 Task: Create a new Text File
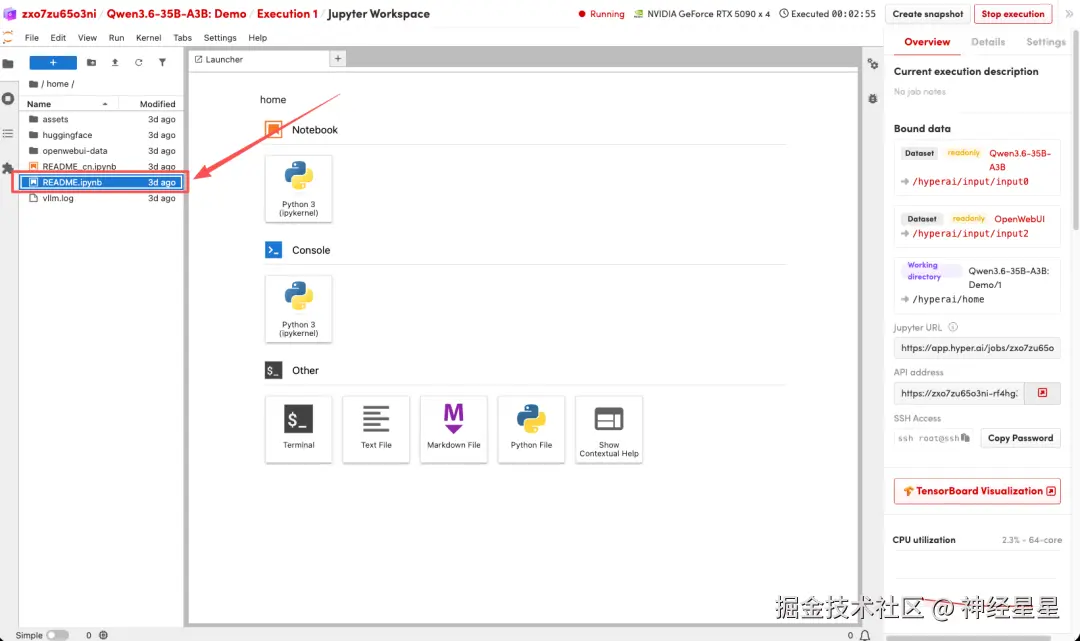(x=376, y=430)
